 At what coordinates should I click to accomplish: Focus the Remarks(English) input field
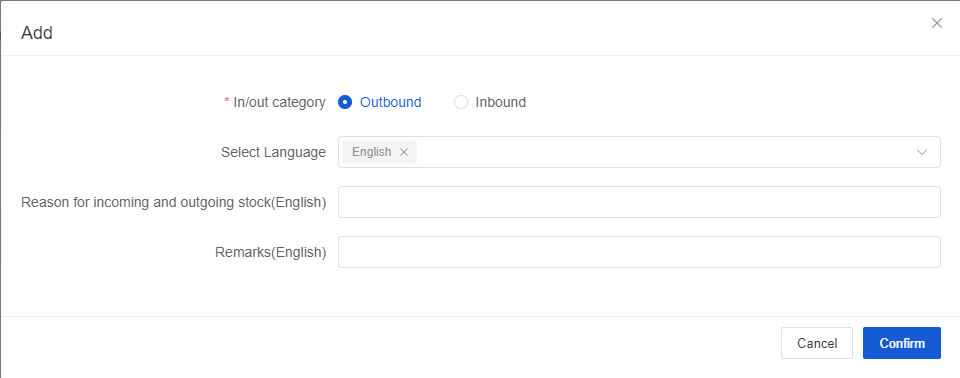click(639, 252)
